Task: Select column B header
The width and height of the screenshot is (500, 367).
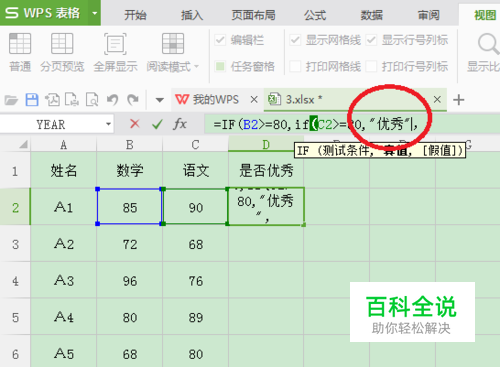Action: (x=130, y=145)
